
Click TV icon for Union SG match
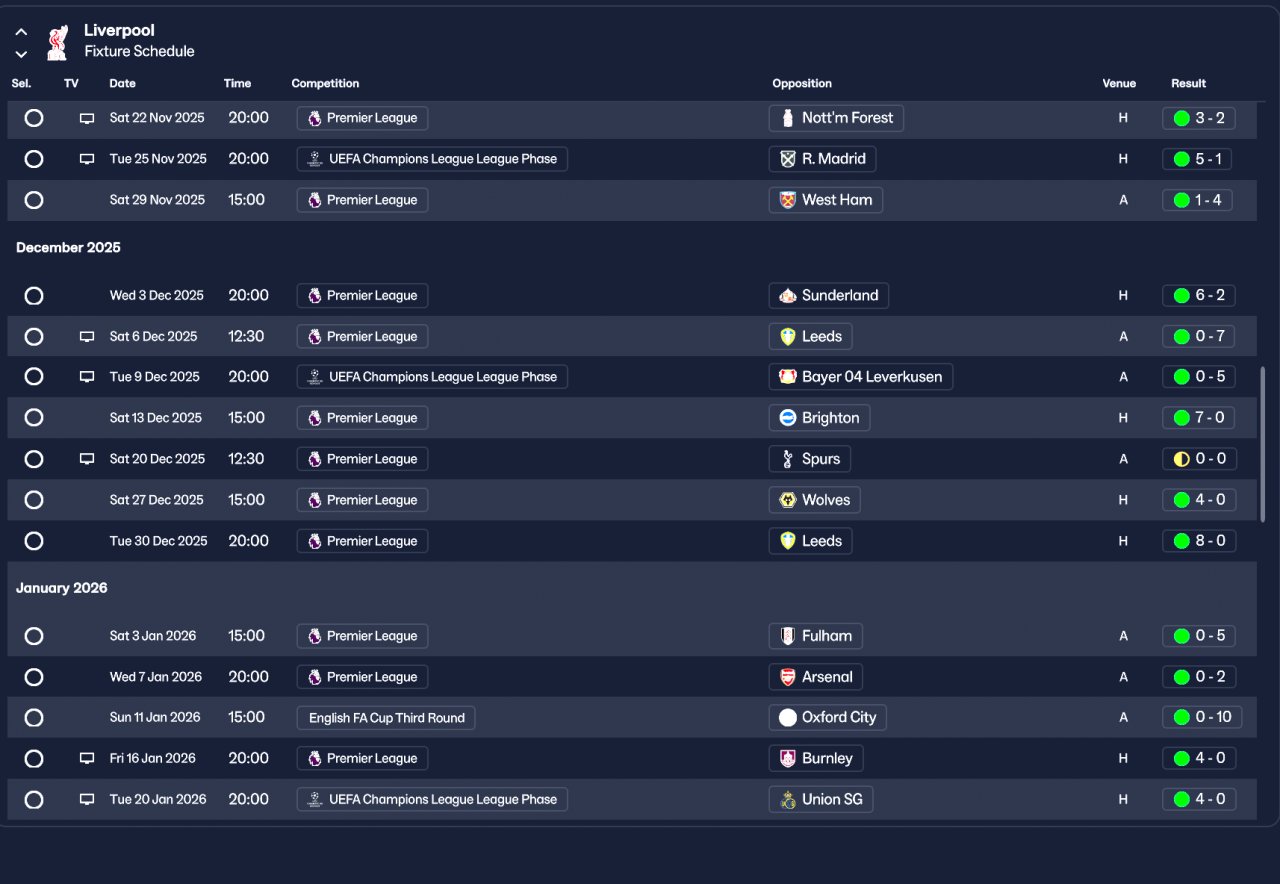[x=87, y=800]
